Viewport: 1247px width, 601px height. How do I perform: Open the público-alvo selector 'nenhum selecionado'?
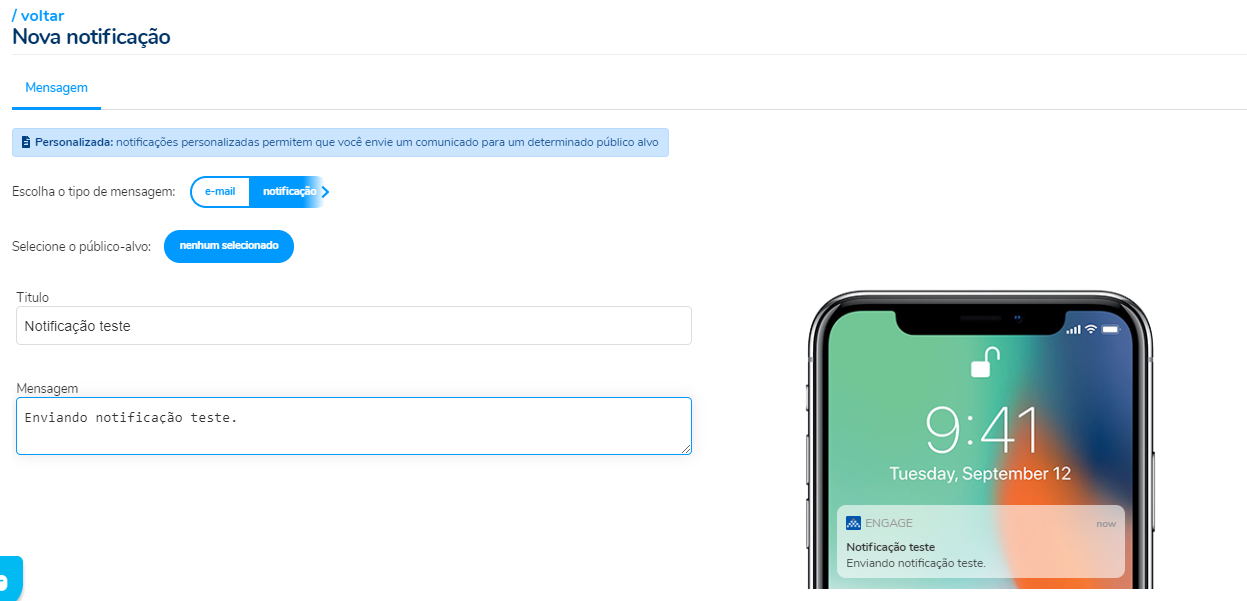(229, 246)
